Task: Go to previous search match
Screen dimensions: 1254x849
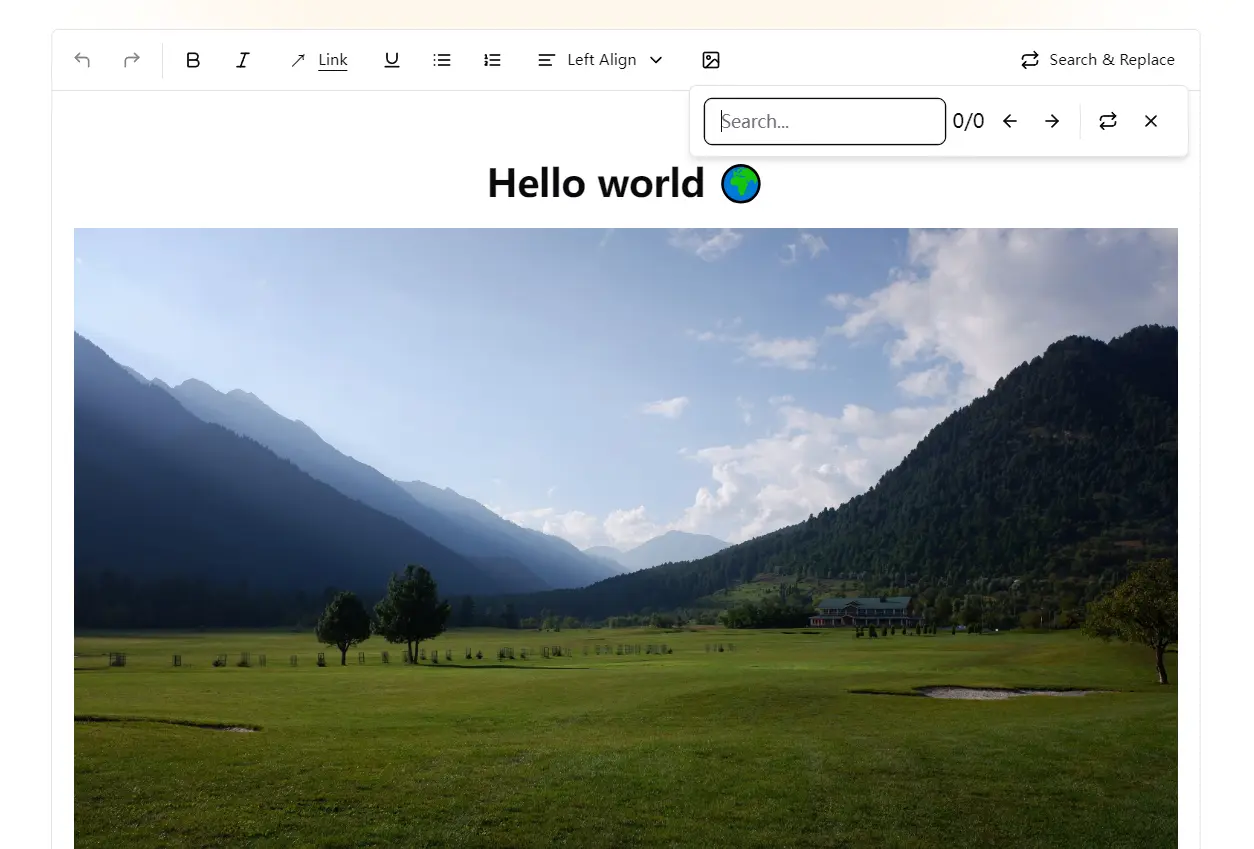Action: click(x=1010, y=121)
